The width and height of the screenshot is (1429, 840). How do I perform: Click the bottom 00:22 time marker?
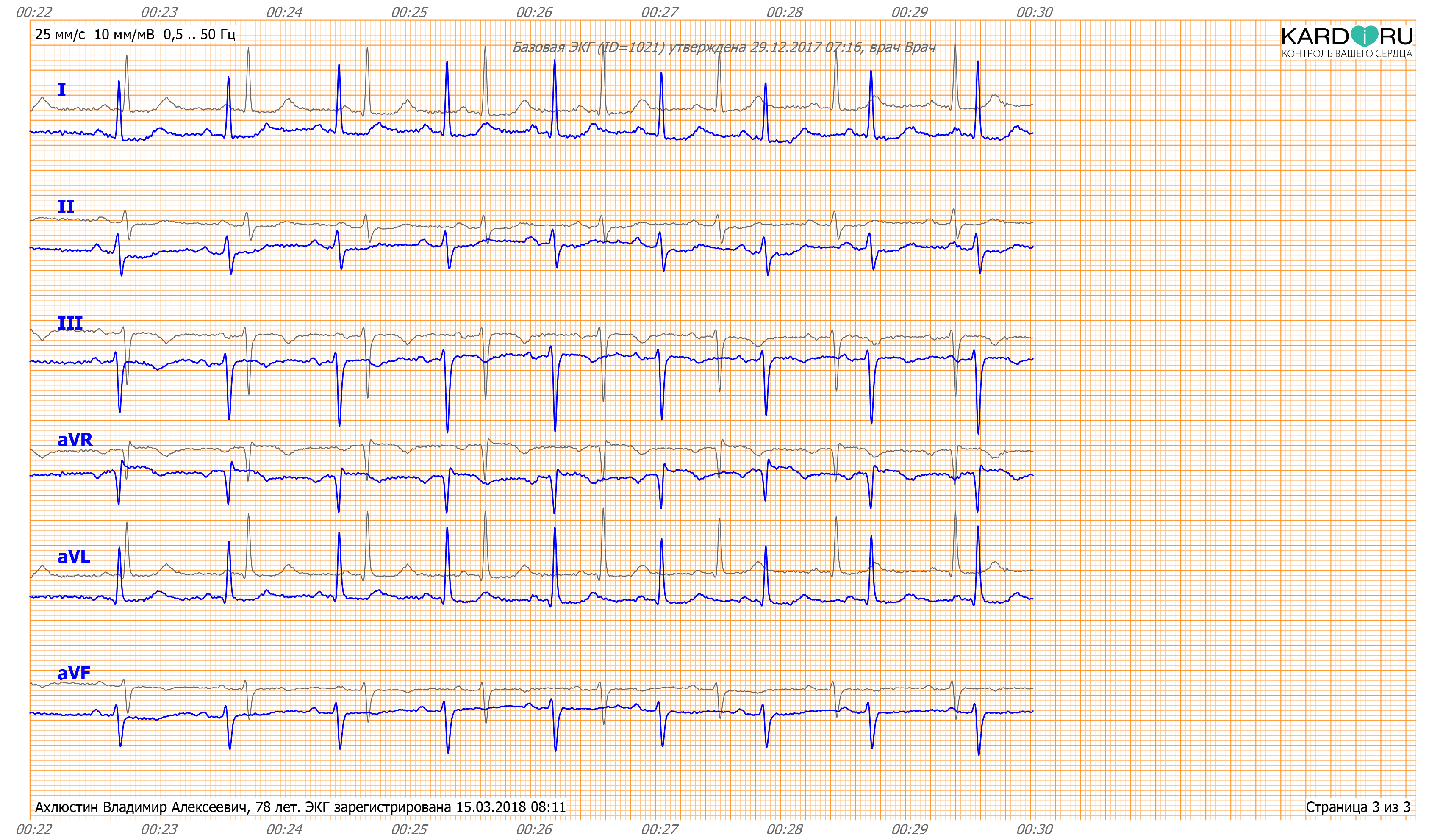34,829
